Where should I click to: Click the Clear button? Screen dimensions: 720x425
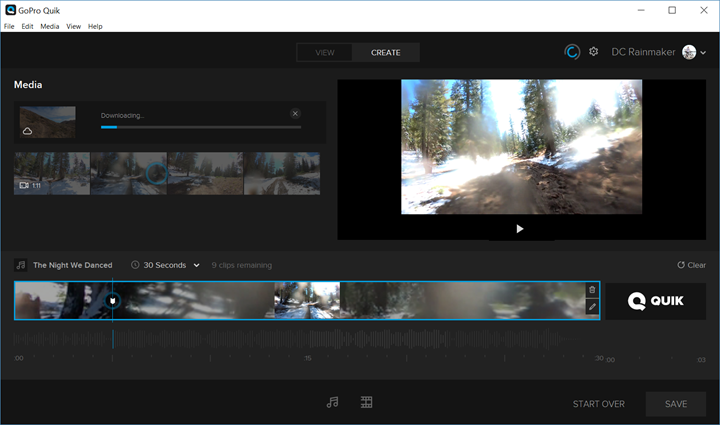pyautogui.click(x=692, y=265)
